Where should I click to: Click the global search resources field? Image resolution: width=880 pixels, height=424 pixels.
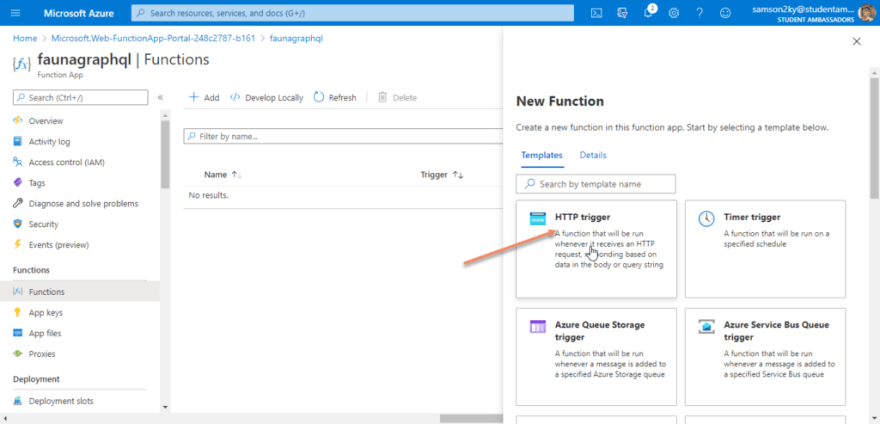[x=352, y=13]
